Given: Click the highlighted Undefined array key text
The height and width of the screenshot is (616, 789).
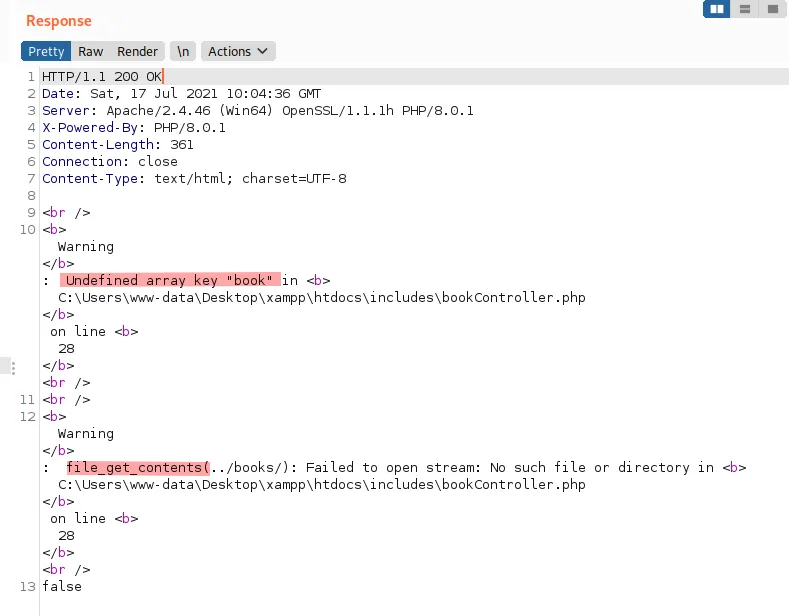Looking at the screenshot, I should pyautogui.click(x=170, y=280).
